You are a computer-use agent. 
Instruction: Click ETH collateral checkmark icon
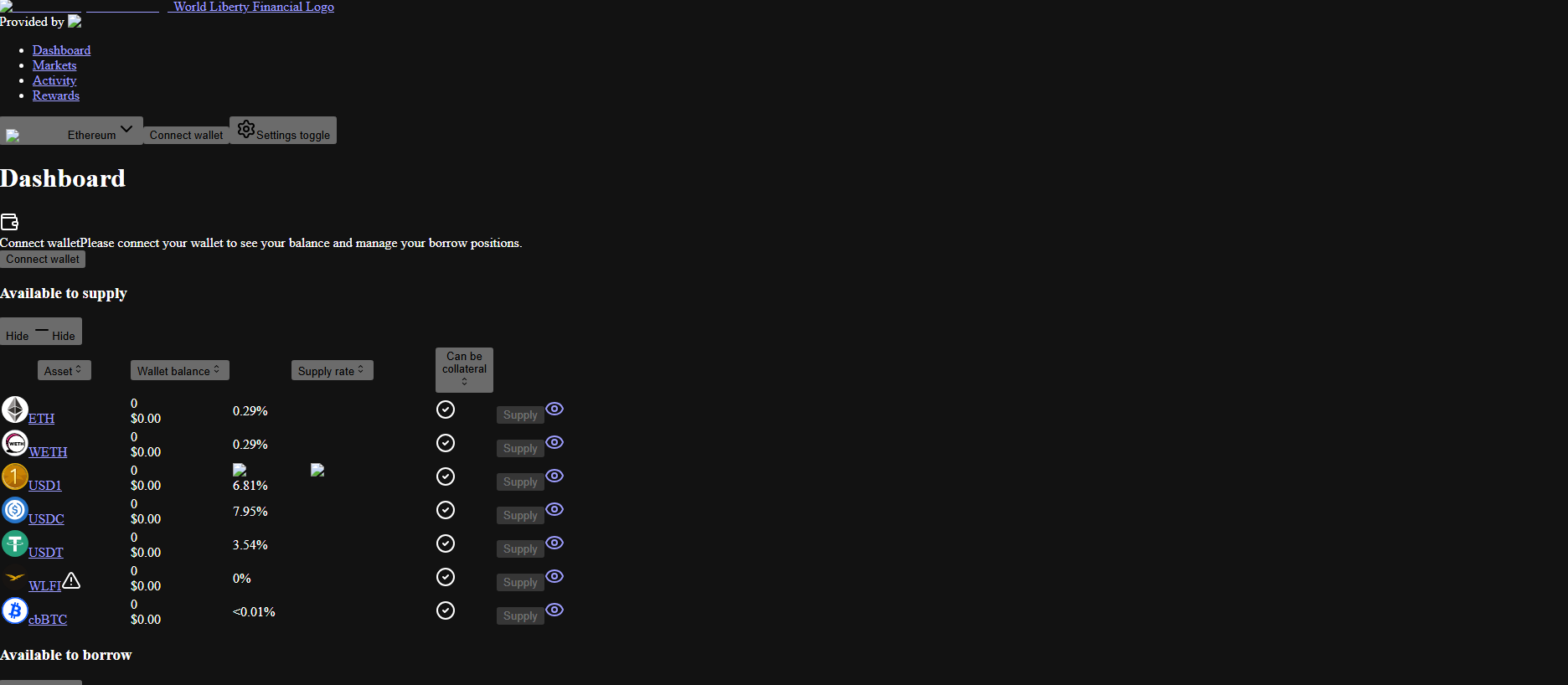[x=446, y=409]
